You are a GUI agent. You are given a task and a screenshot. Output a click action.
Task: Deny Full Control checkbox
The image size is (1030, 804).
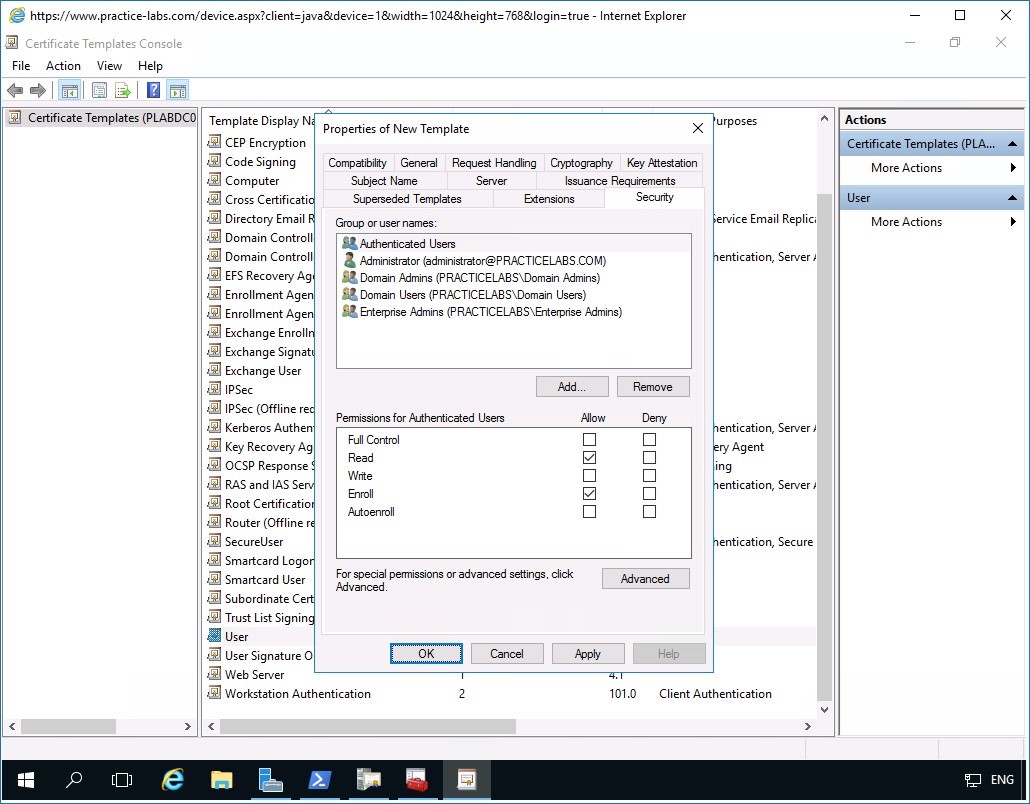pyautogui.click(x=649, y=439)
